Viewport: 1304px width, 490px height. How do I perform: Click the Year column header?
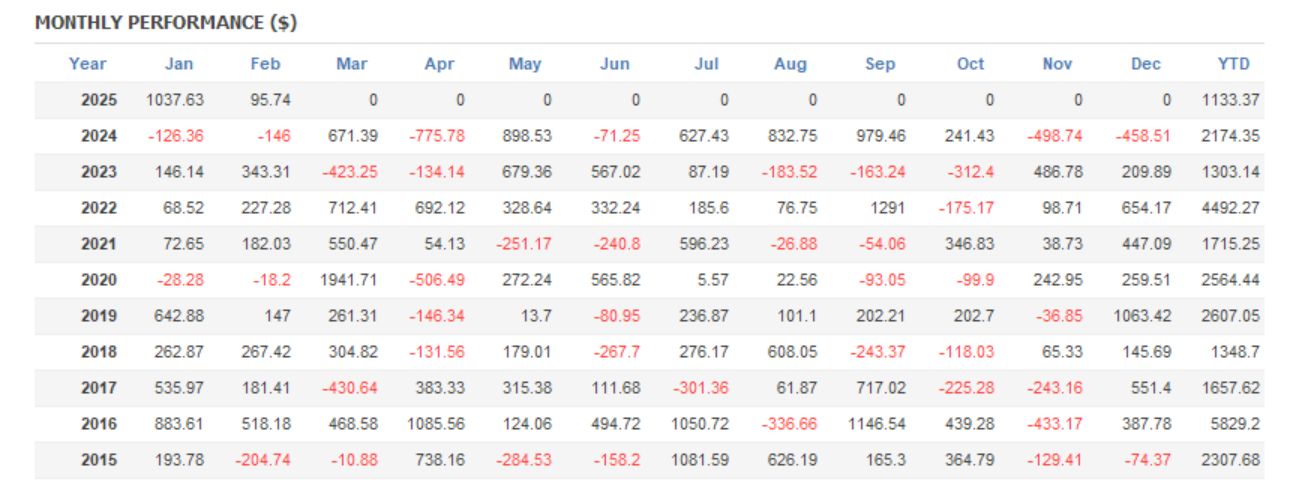coord(87,64)
